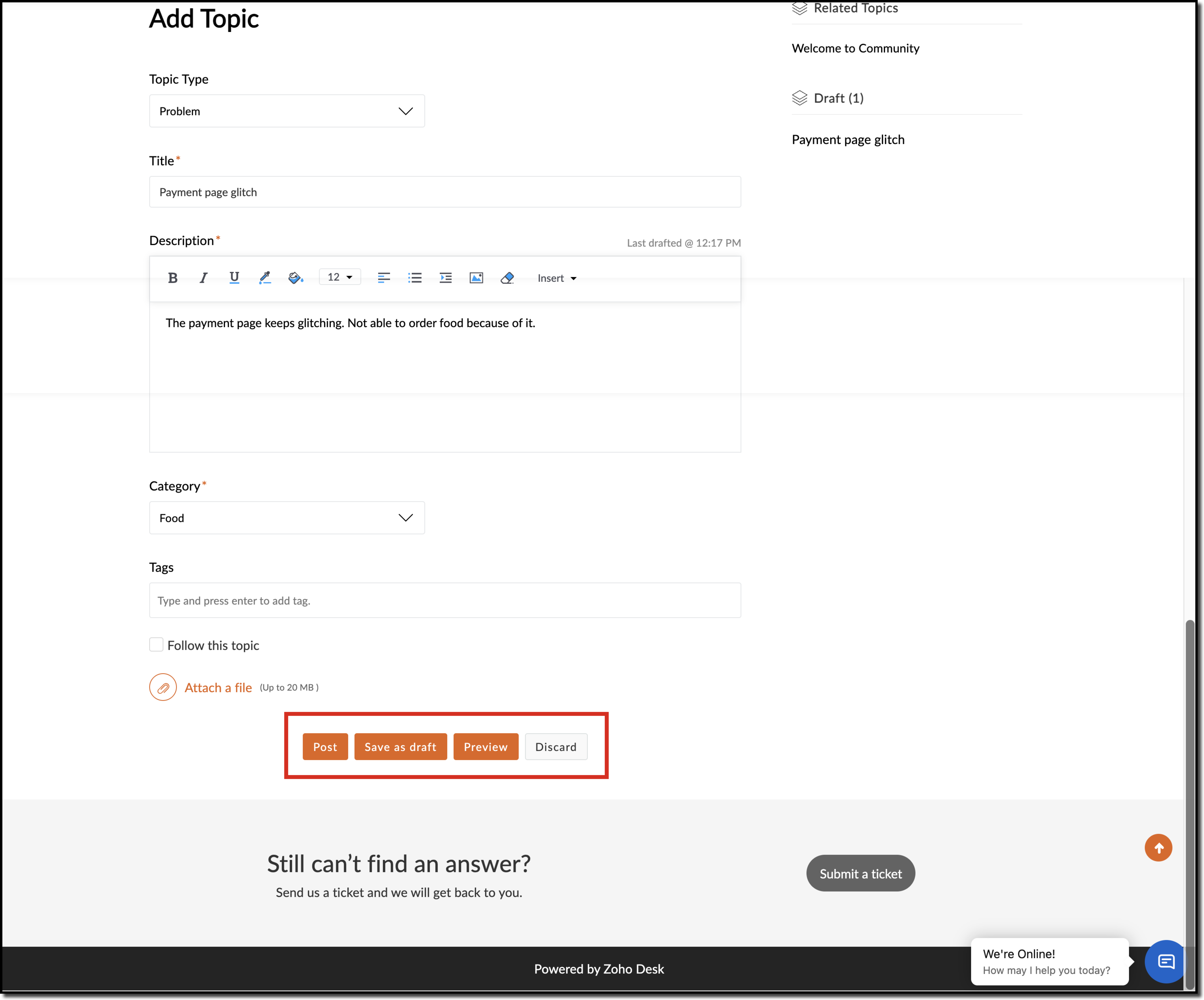The image size is (1204, 1000).
Task: Open background fill color tool
Action: click(295, 278)
